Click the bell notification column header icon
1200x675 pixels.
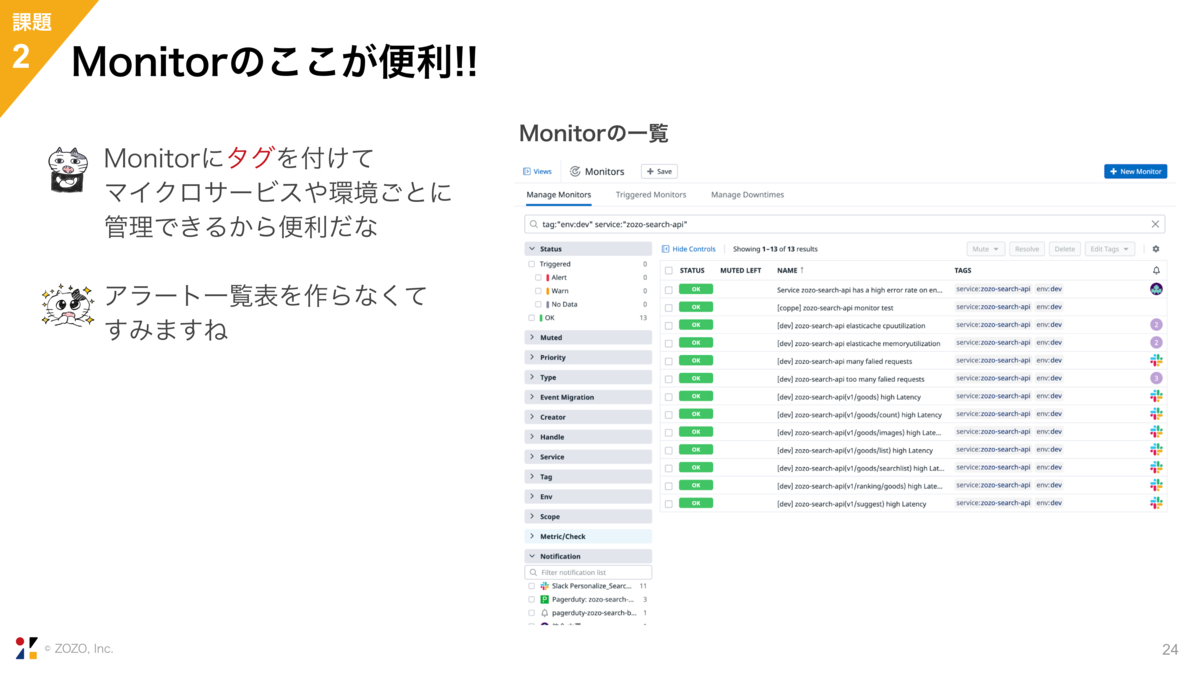pyautogui.click(x=1156, y=271)
